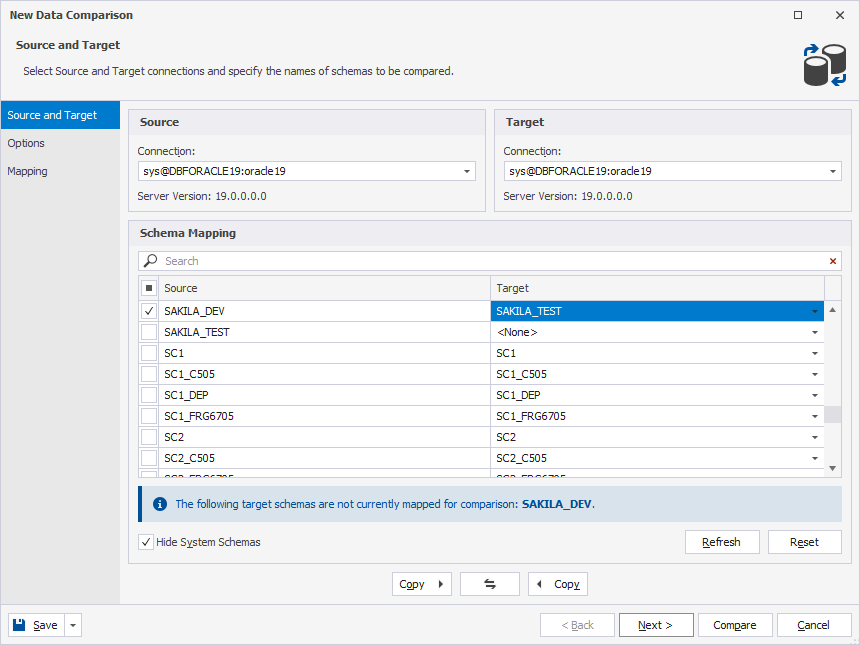Copy source settings to target
Viewport: 860px width, 645px height.
(422, 584)
